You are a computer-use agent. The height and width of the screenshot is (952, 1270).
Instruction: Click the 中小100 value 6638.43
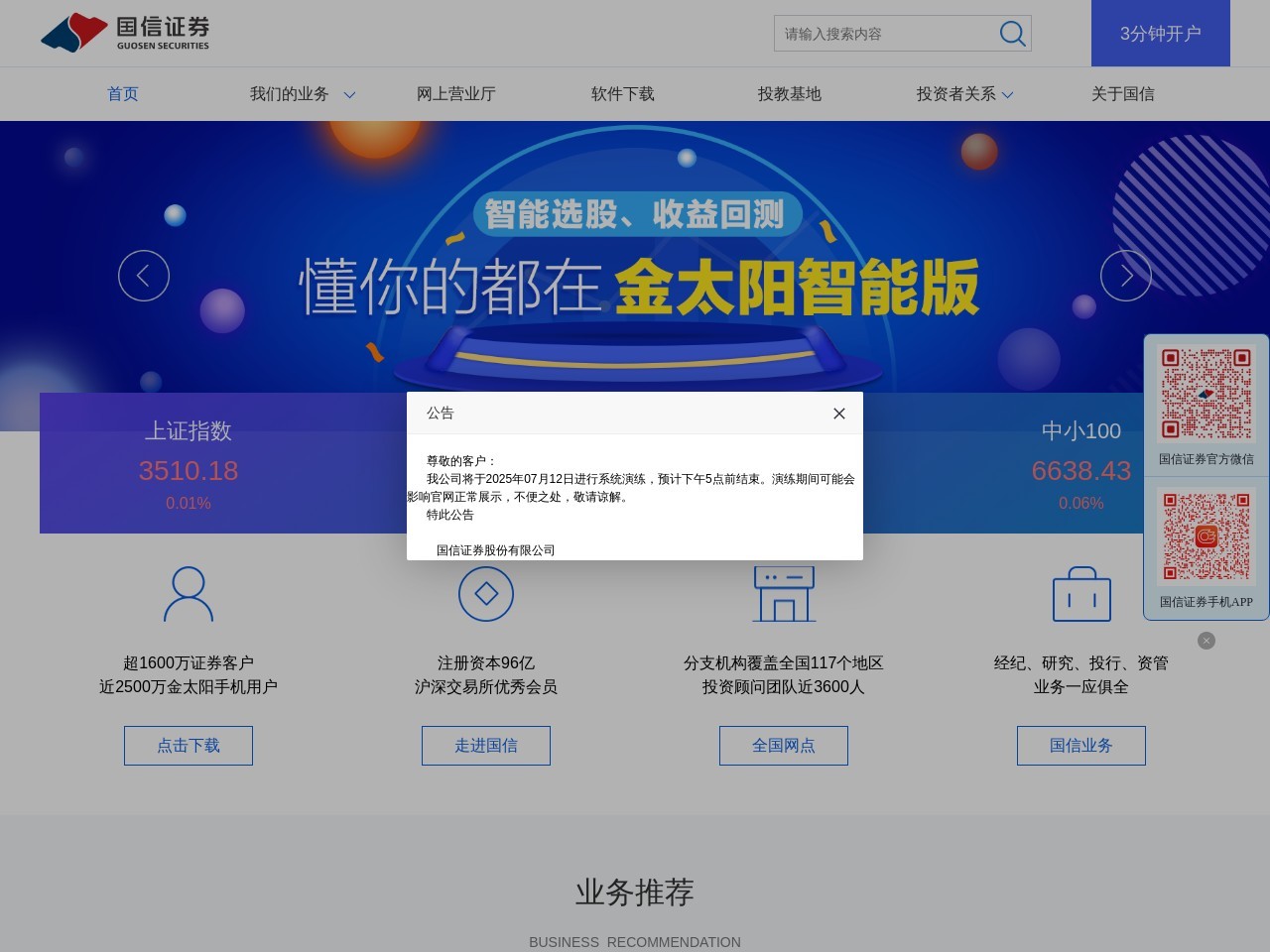[x=1081, y=471]
